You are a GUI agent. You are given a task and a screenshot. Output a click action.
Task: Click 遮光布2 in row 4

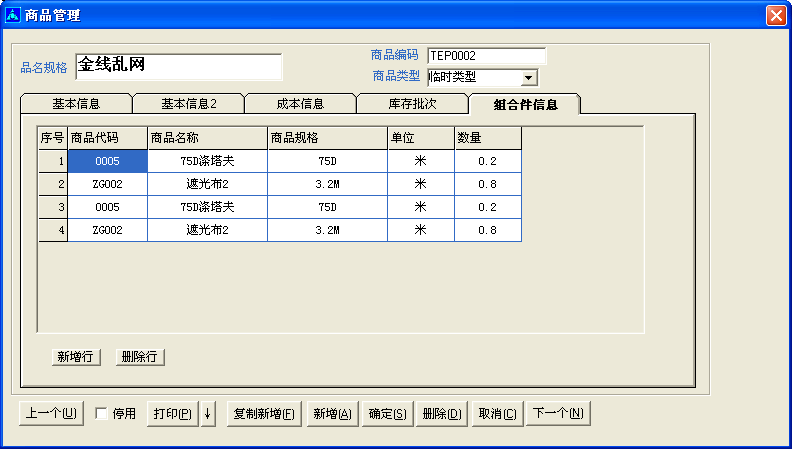pos(208,230)
